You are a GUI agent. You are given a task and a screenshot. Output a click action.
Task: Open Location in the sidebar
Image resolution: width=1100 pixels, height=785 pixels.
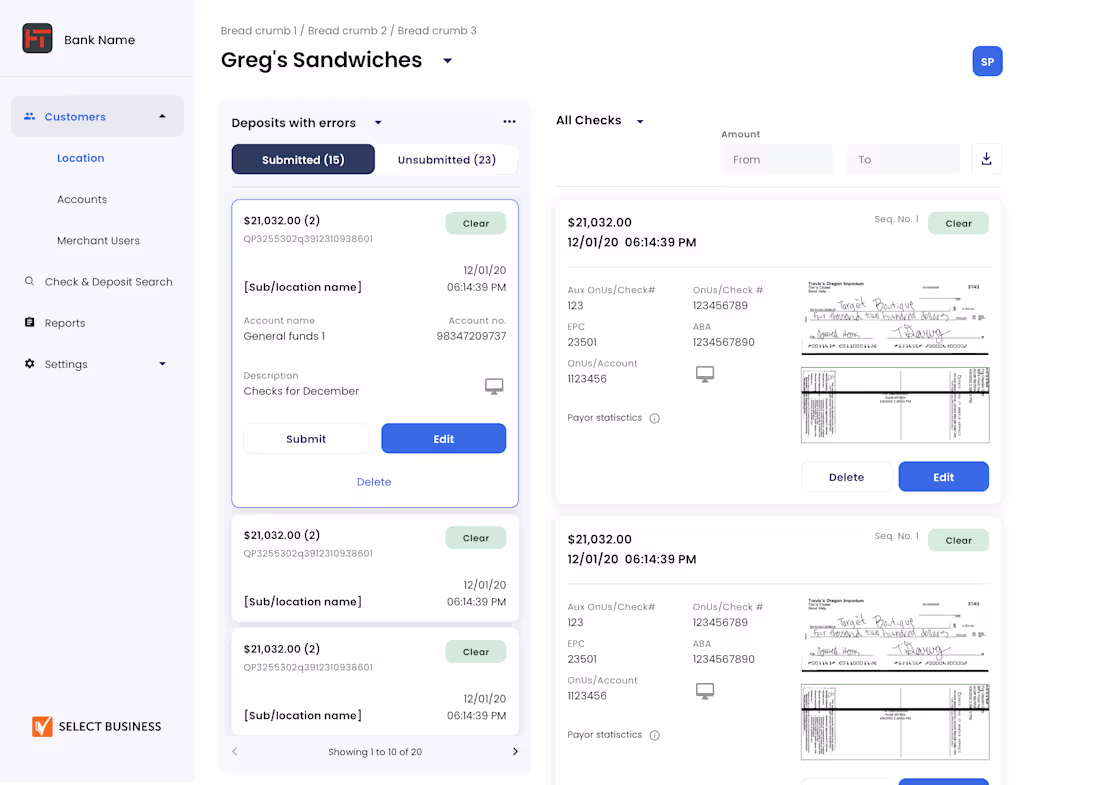pyautogui.click(x=81, y=158)
